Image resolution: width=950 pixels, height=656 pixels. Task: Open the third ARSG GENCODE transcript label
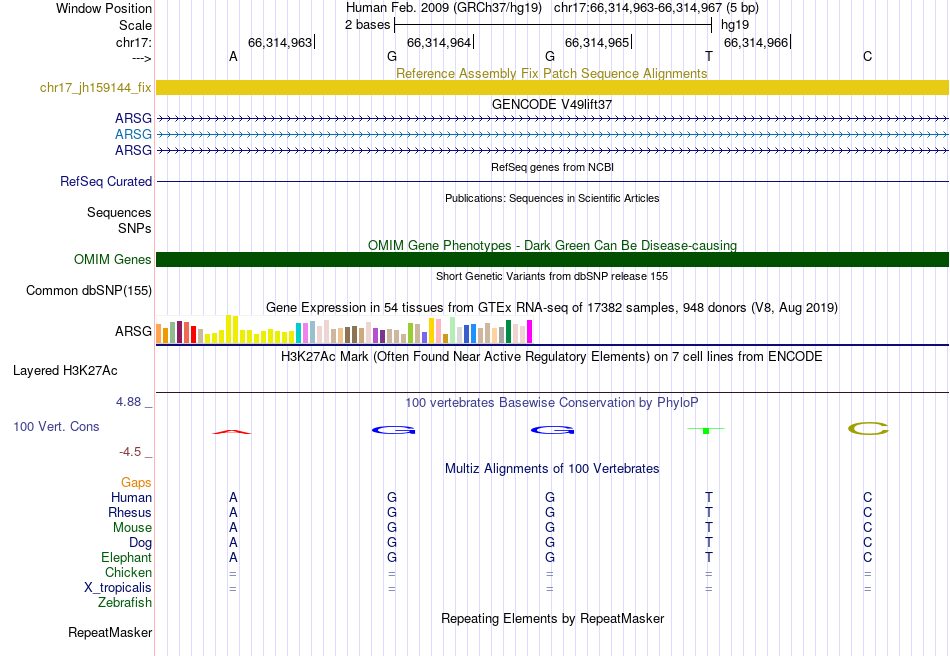[x=133, y=150]
